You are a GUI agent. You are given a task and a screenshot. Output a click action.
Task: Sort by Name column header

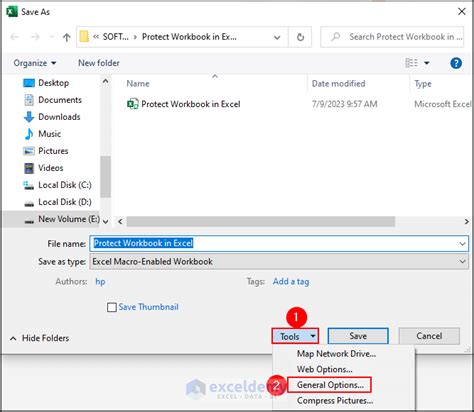(x=138, y=84)
